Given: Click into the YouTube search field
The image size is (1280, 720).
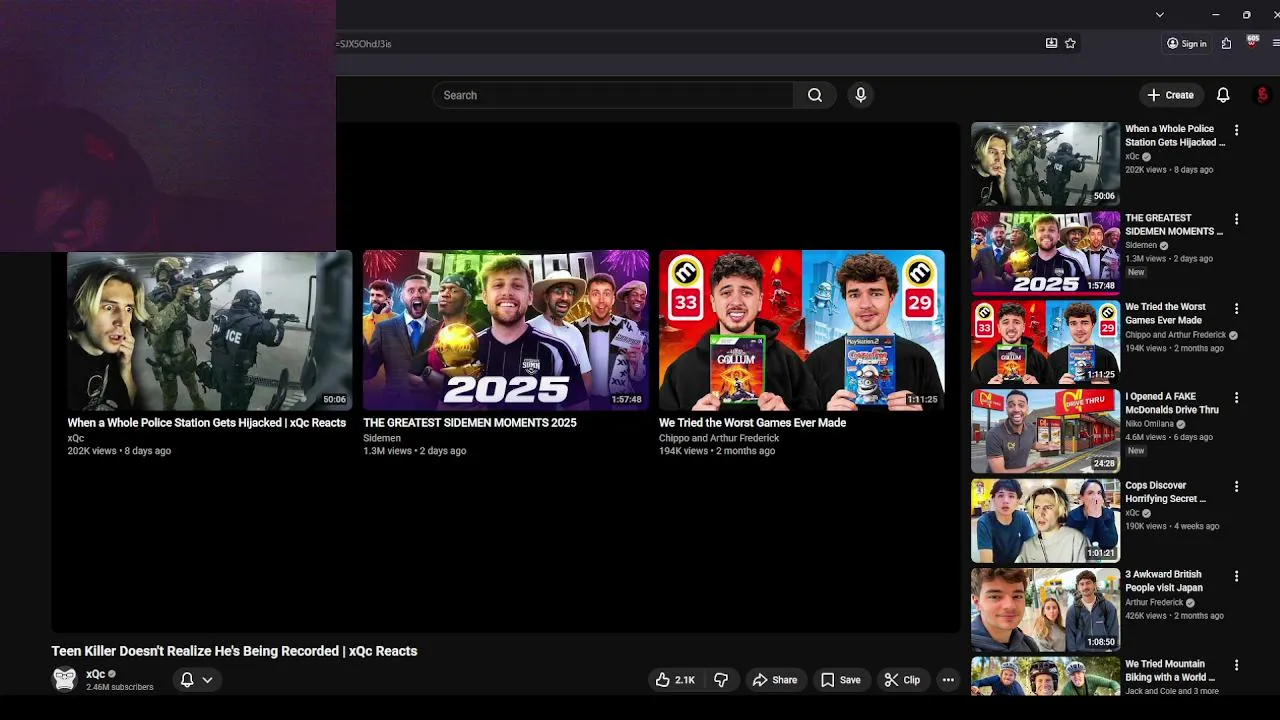Looking at the screenshot, I should point(612,95).
